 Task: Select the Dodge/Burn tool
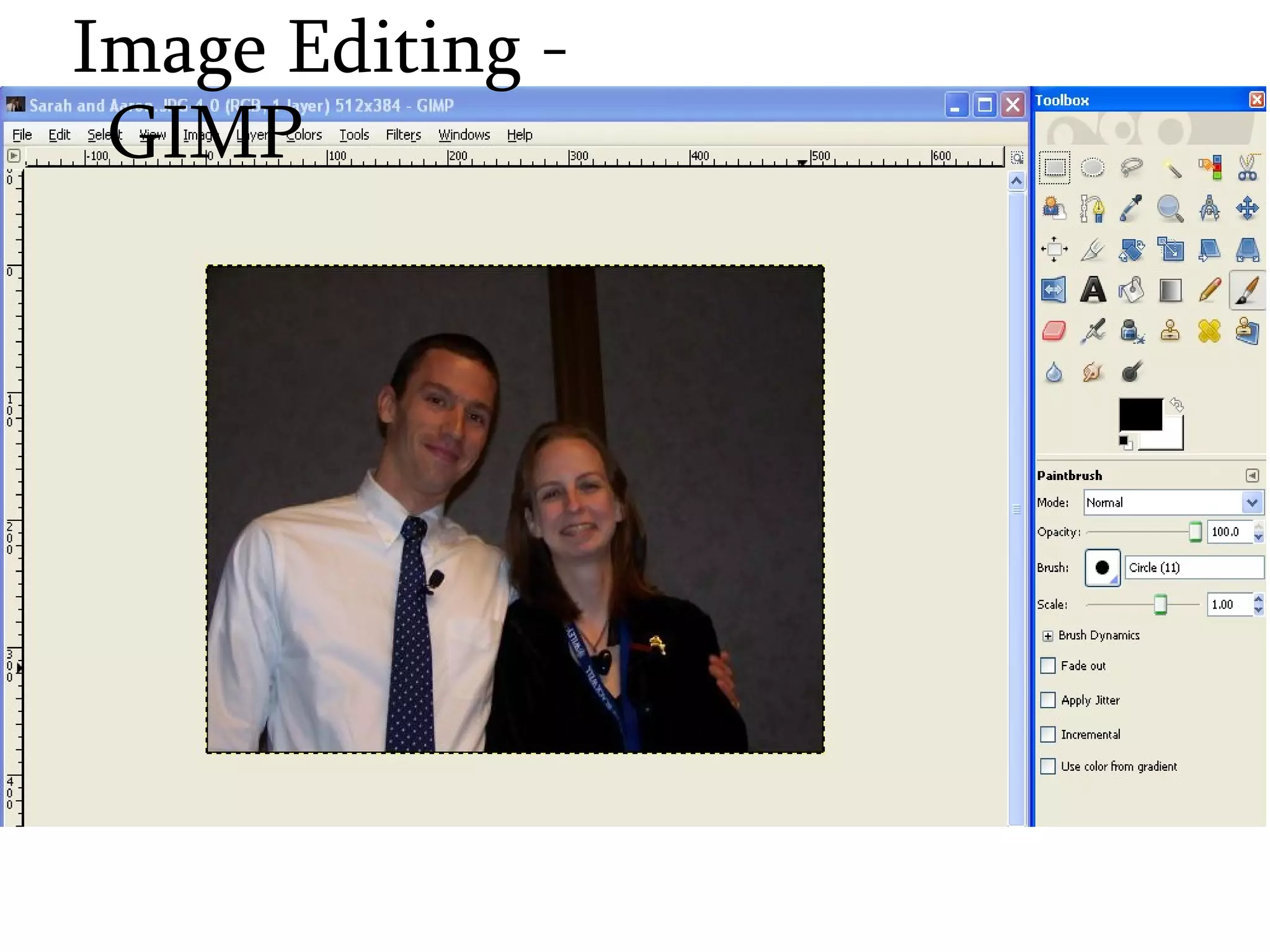(x=1132, y=372)
